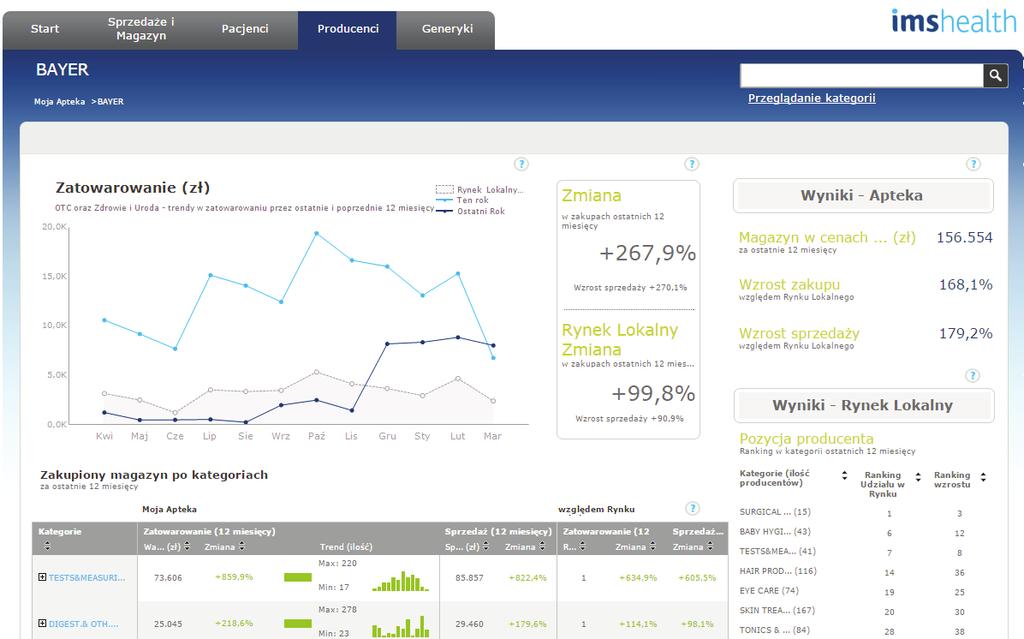This screenshot has width=1024, height=639.
Task: Open the Sprzedaże i Magazyn tab
Action: [x=141, y=29]
